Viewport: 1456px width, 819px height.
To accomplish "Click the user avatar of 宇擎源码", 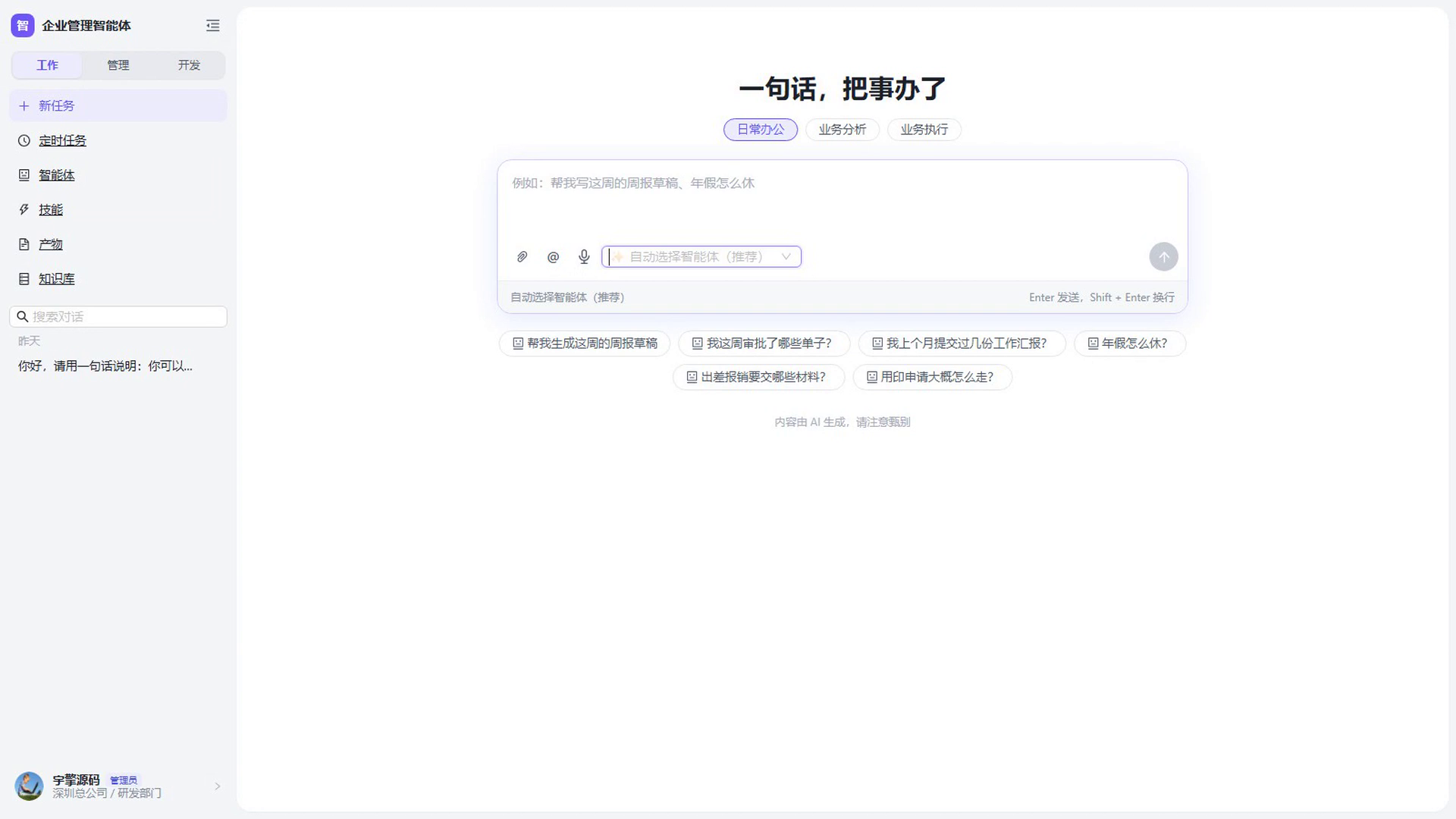I will point(30,786).
